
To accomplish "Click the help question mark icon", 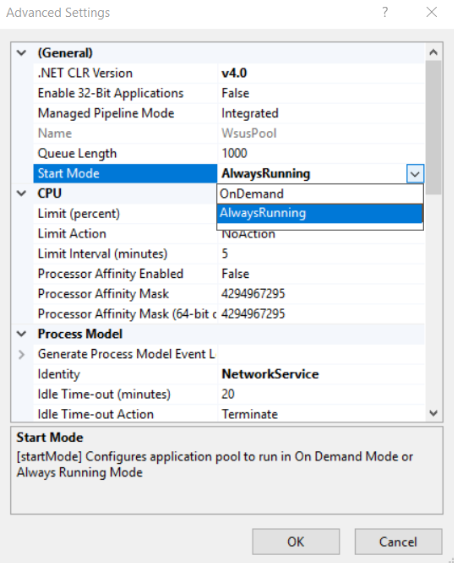I will 385,12.
